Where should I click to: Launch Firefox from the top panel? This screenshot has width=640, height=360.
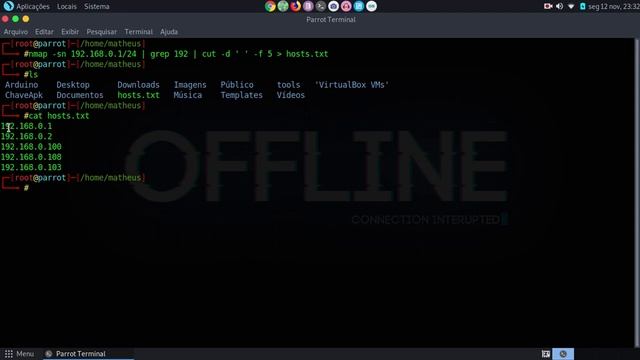click(296, 6)
